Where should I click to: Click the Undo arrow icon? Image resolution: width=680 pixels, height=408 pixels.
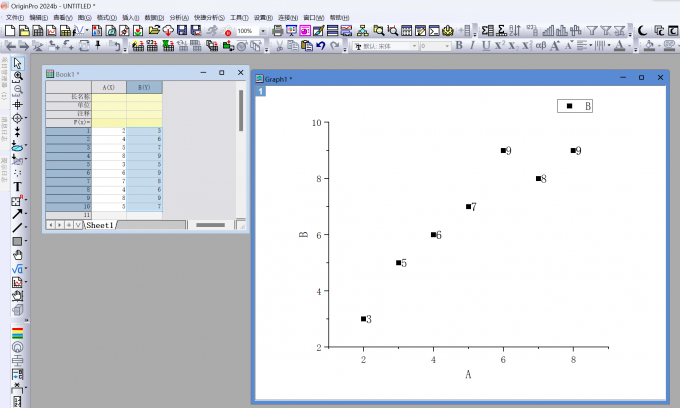(x=320, y=46)
